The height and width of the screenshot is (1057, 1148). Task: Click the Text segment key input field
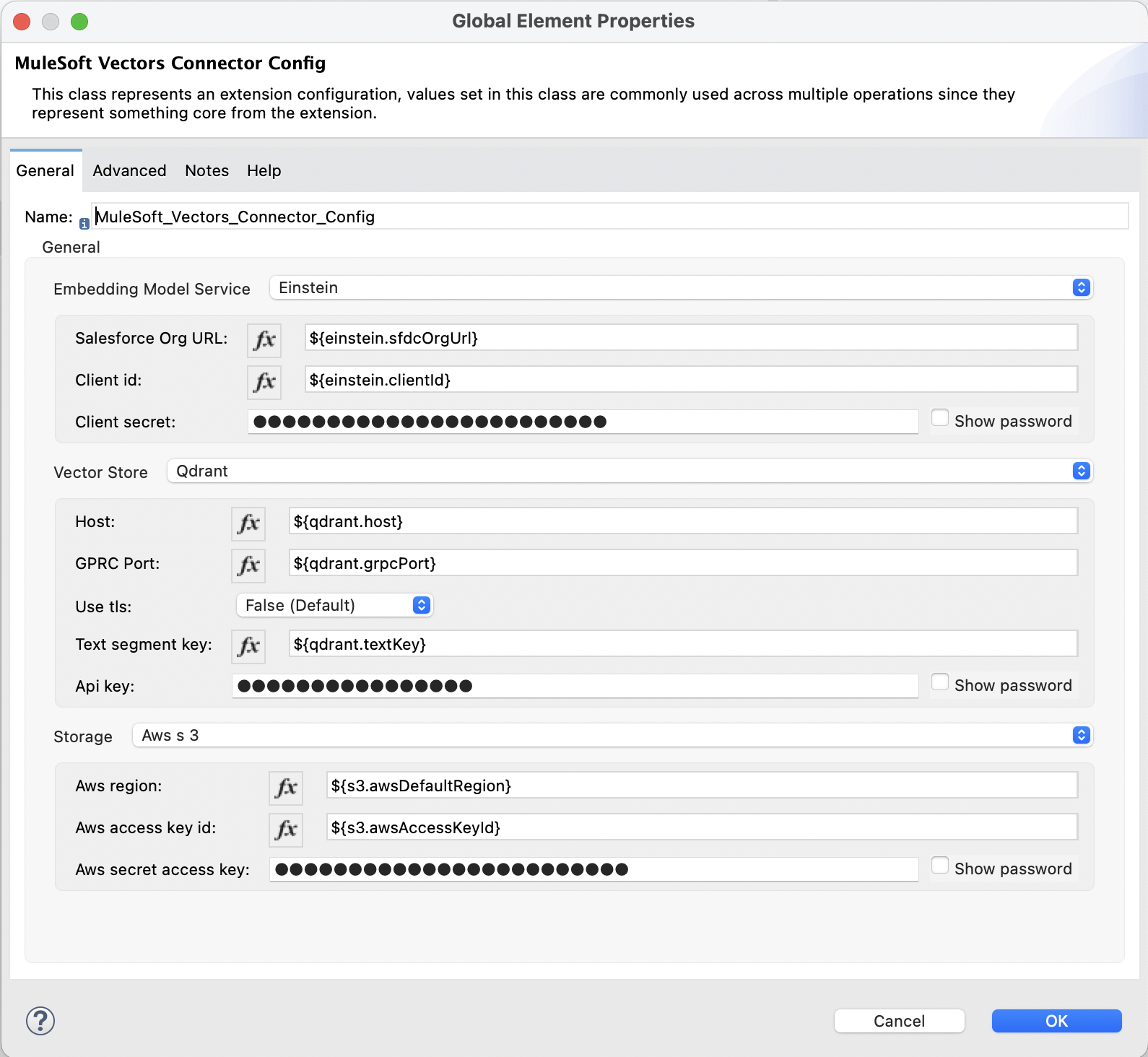(683, 644)
